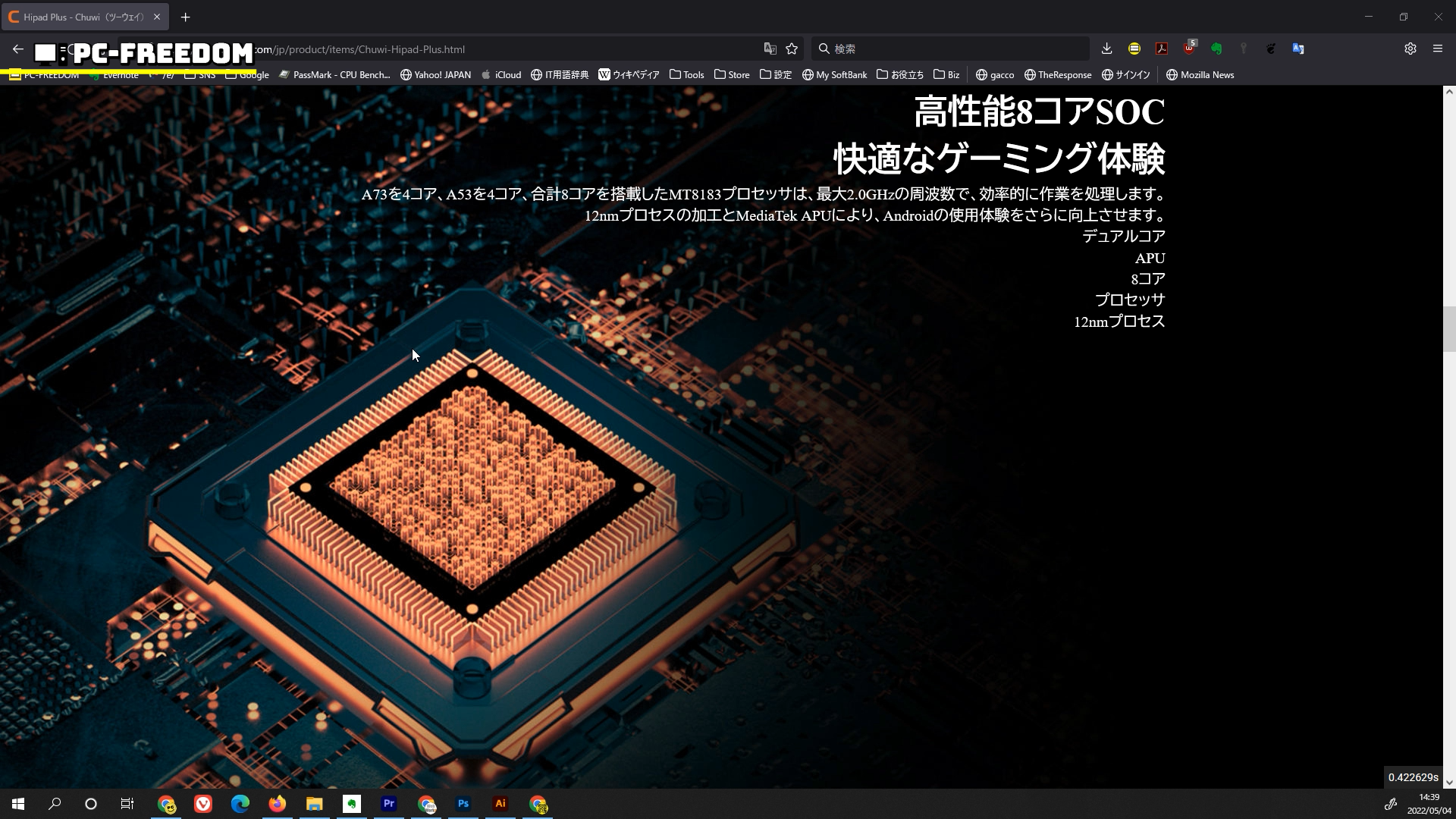Open the Yahoo! JAPAN bookmark
This screenshot has height=819, width=1456.
[x=435, y=74]
